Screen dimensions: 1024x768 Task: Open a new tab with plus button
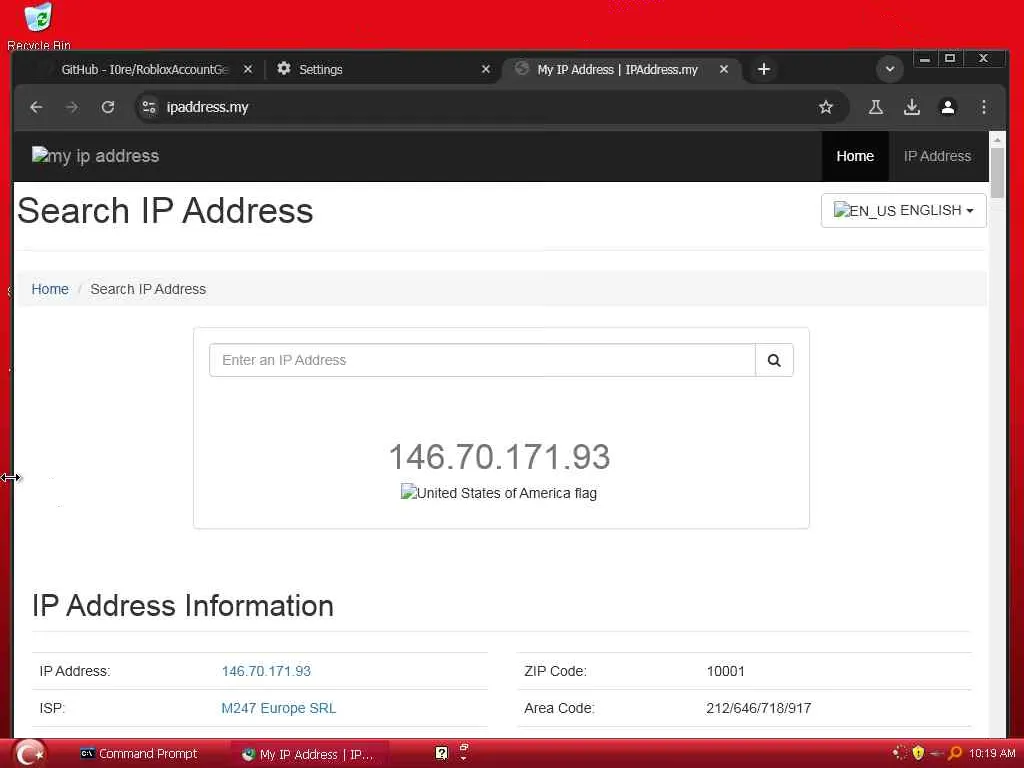tap(763, 69)
